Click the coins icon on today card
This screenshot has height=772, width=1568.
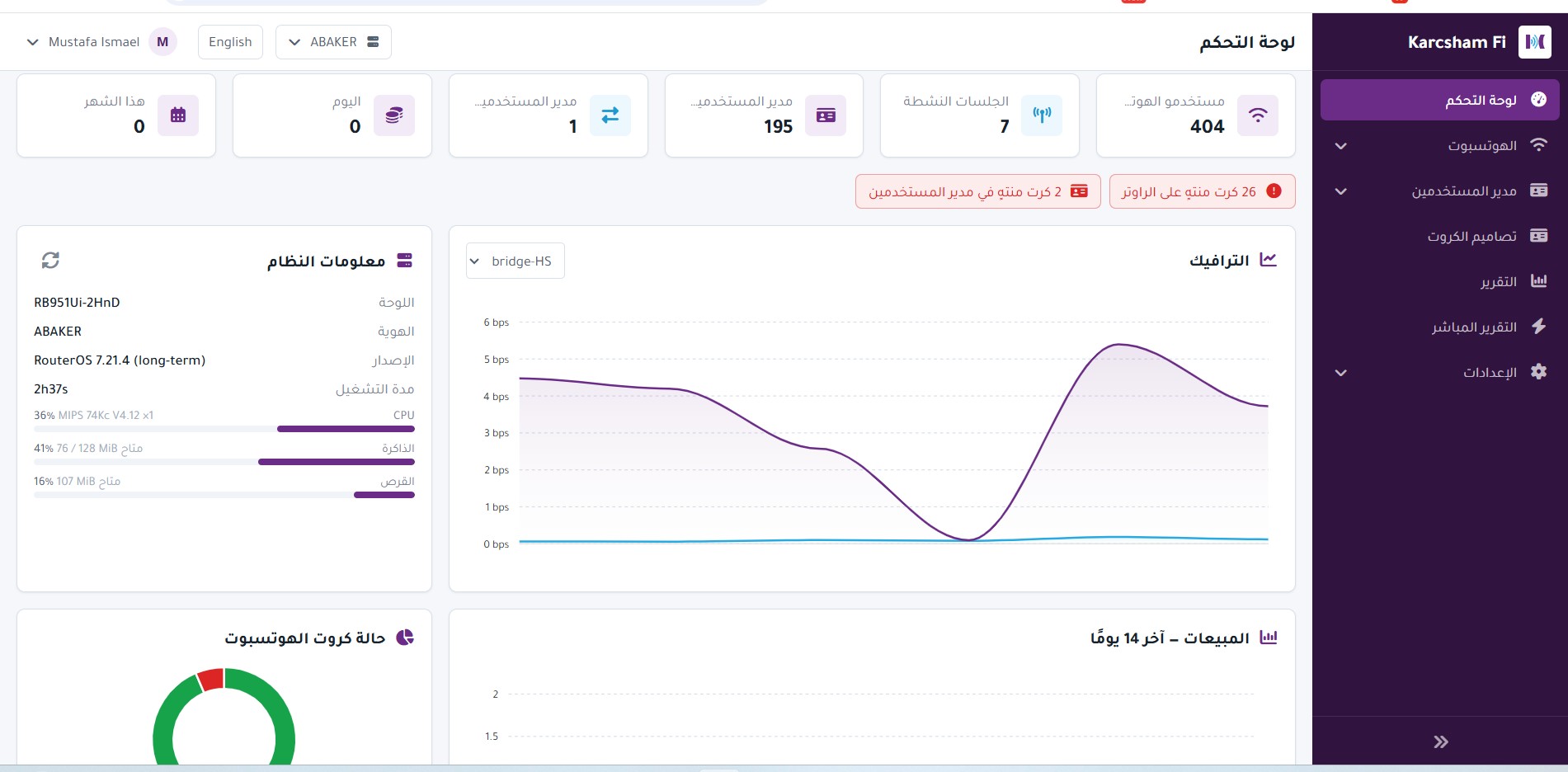(394, 115)
